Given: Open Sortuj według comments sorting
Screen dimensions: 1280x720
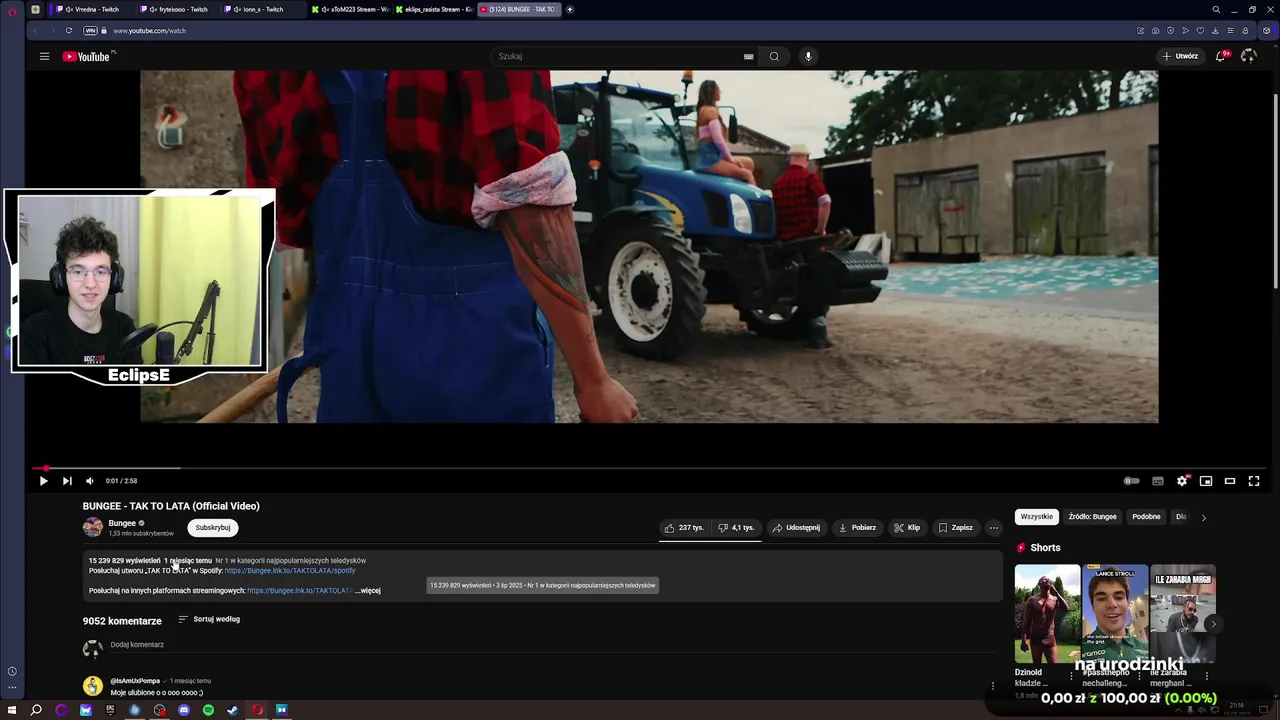Looking at the screenshot, I should click(x=209, y=619).
